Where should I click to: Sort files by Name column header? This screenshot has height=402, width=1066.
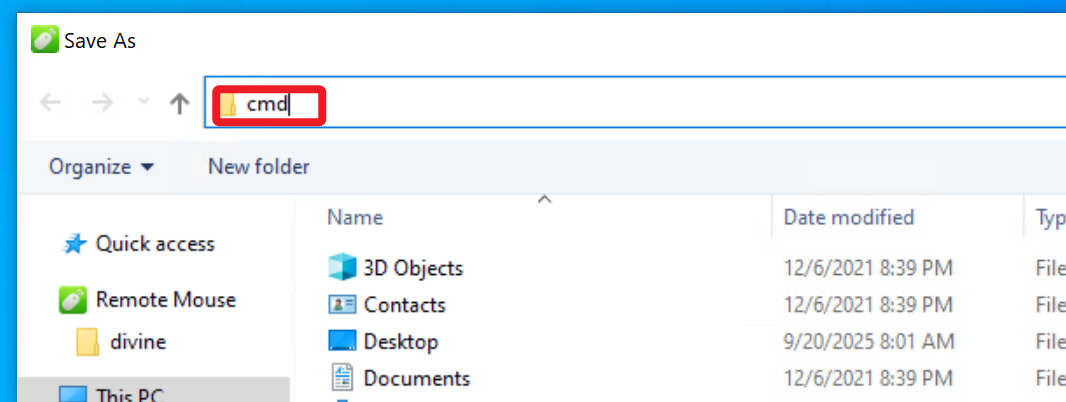point(355,217)
